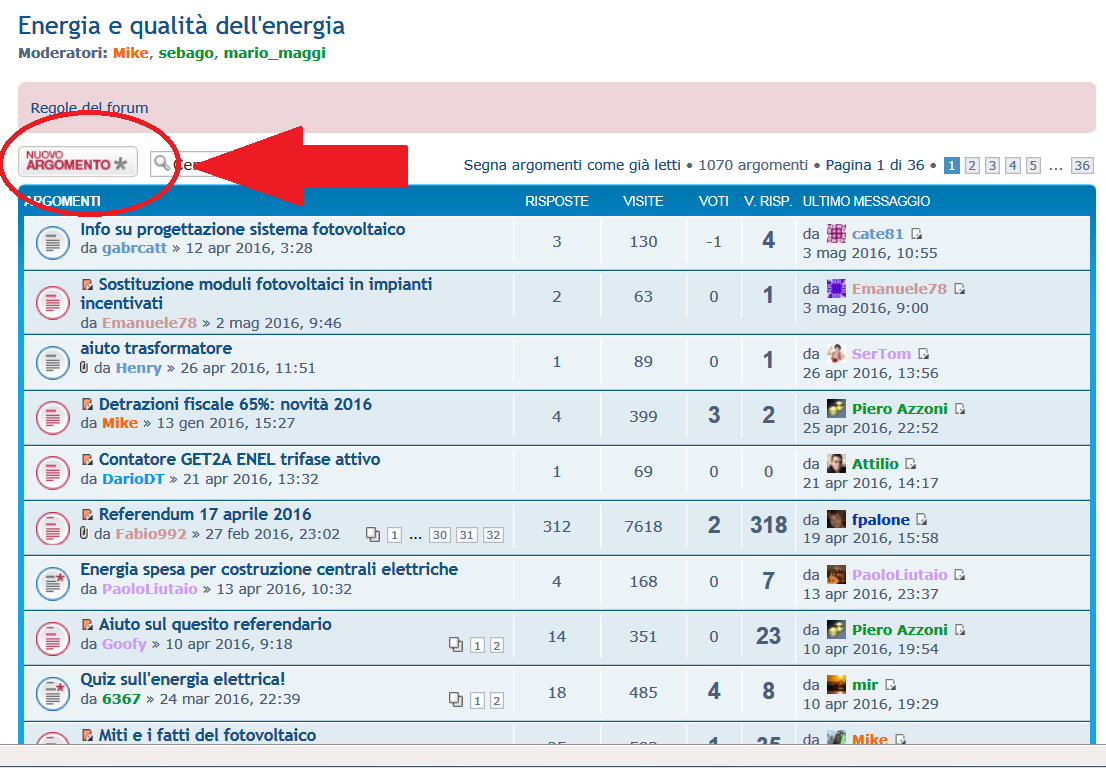Click unread topic icon for Quiz sull'energia elettrica
The image size is (1106, 768).
point(52,692)
